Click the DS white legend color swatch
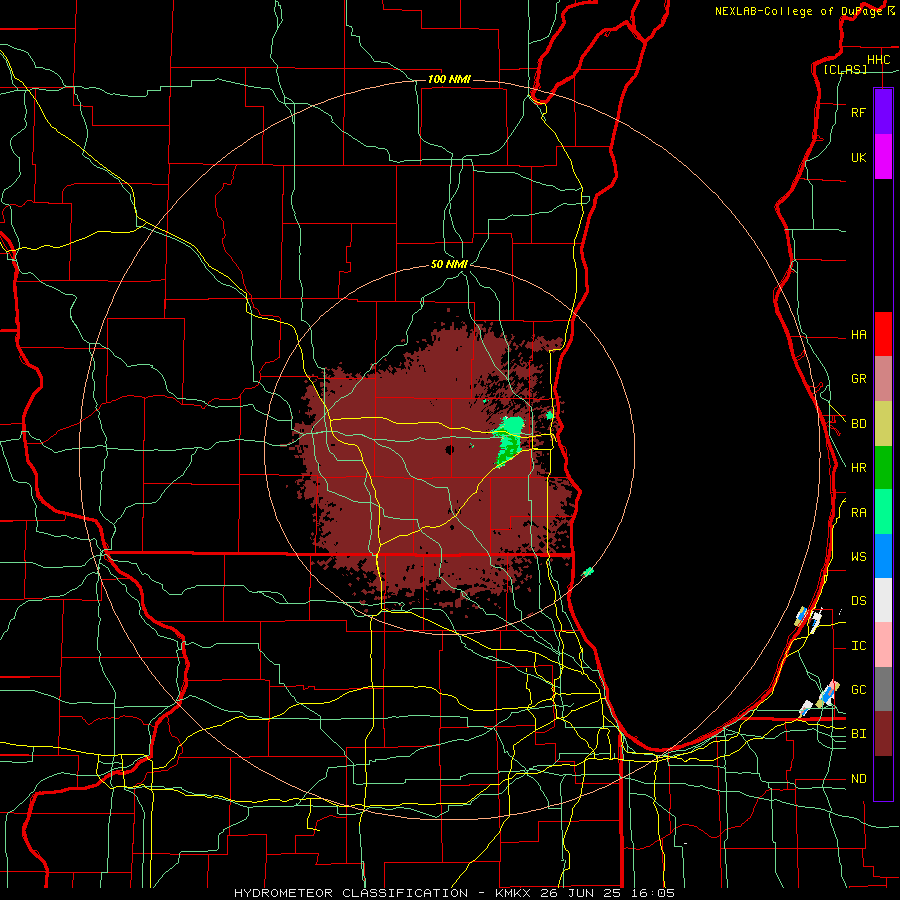 pyautogui.click(x=883, y=600)
